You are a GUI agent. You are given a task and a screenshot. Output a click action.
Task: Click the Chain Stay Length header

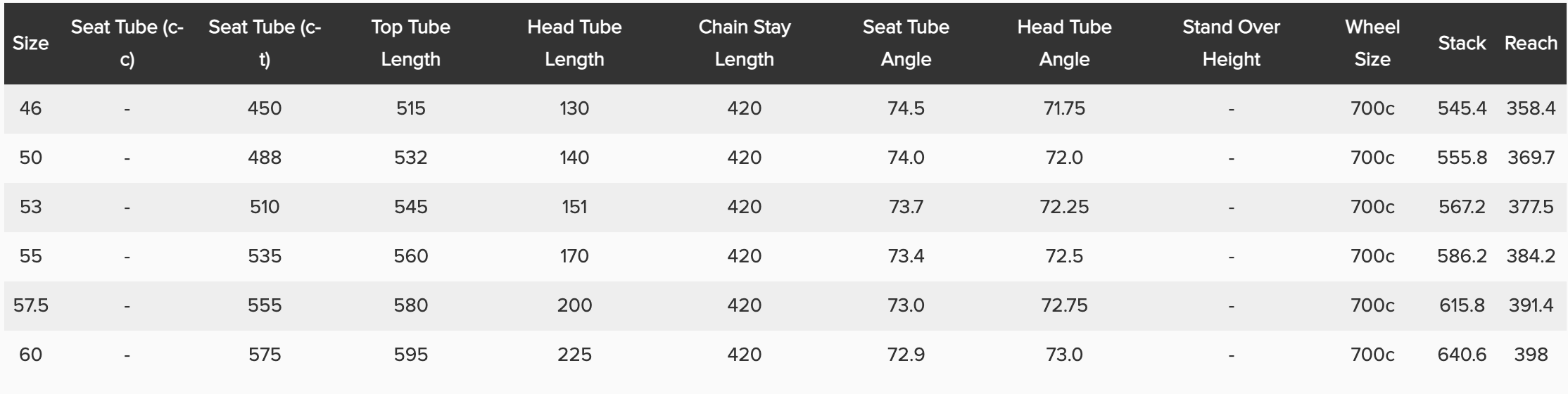[744, 44]
